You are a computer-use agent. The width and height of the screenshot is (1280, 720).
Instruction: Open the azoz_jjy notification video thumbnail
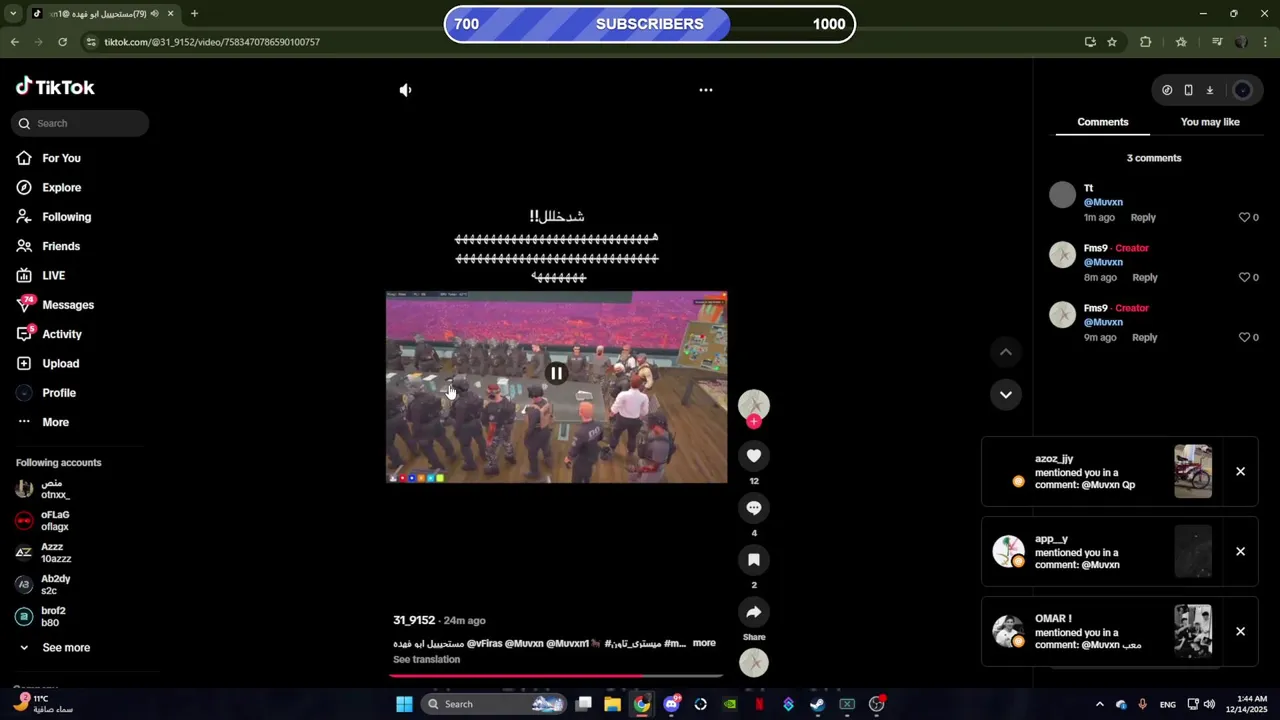[x=1193, y=471]
